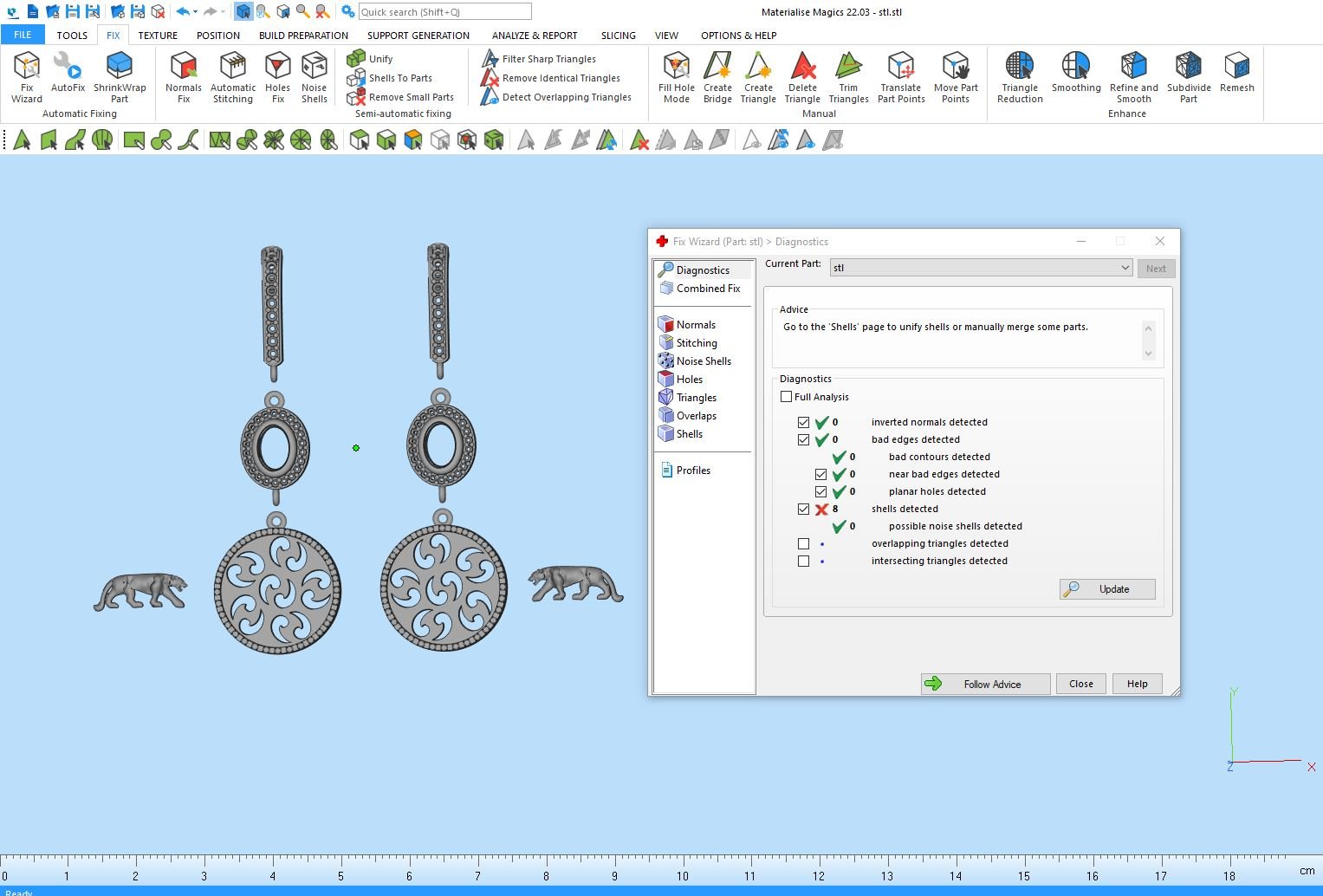Click the Quick search input field

444,12
